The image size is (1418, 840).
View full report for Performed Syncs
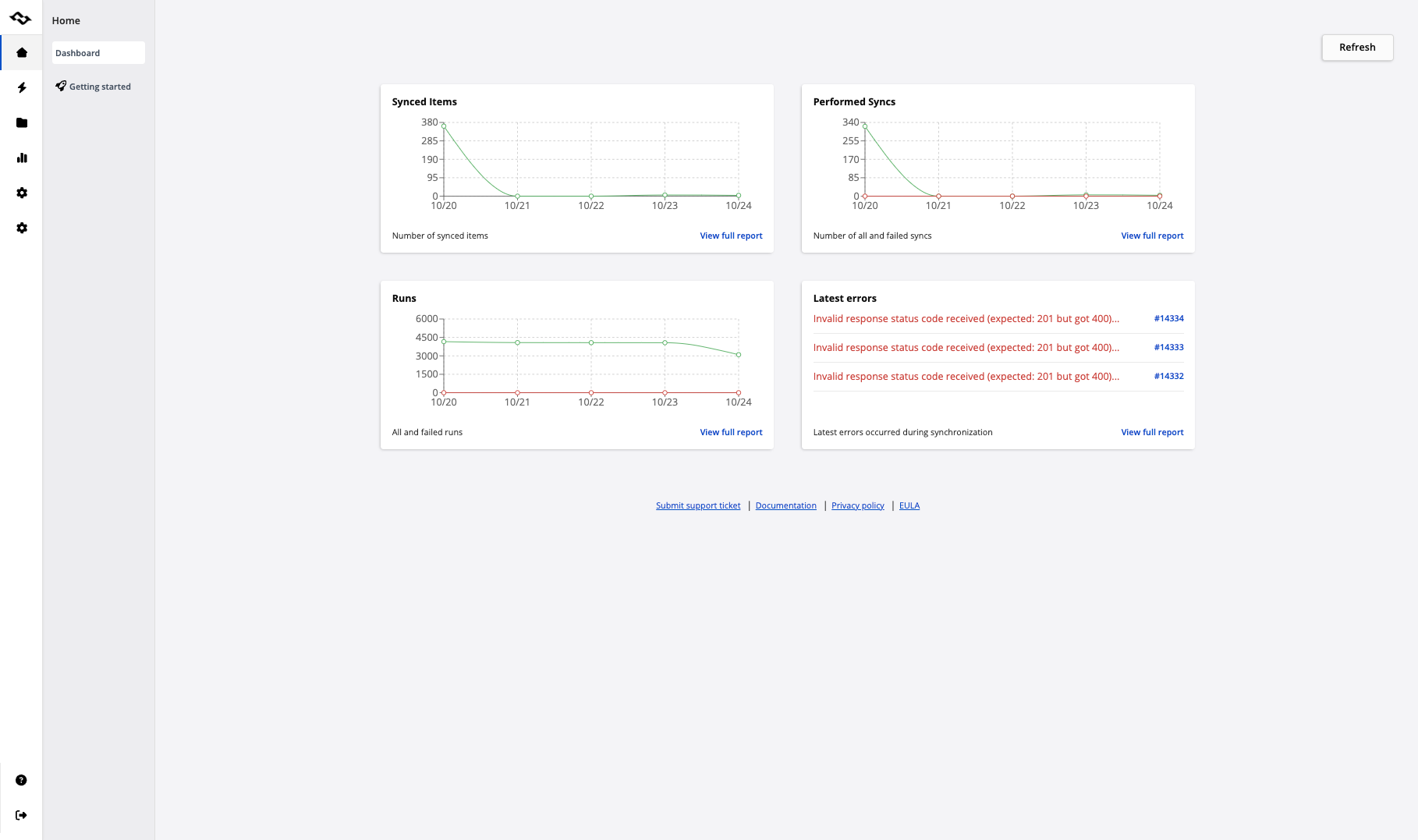click(x=1152, y=236)
